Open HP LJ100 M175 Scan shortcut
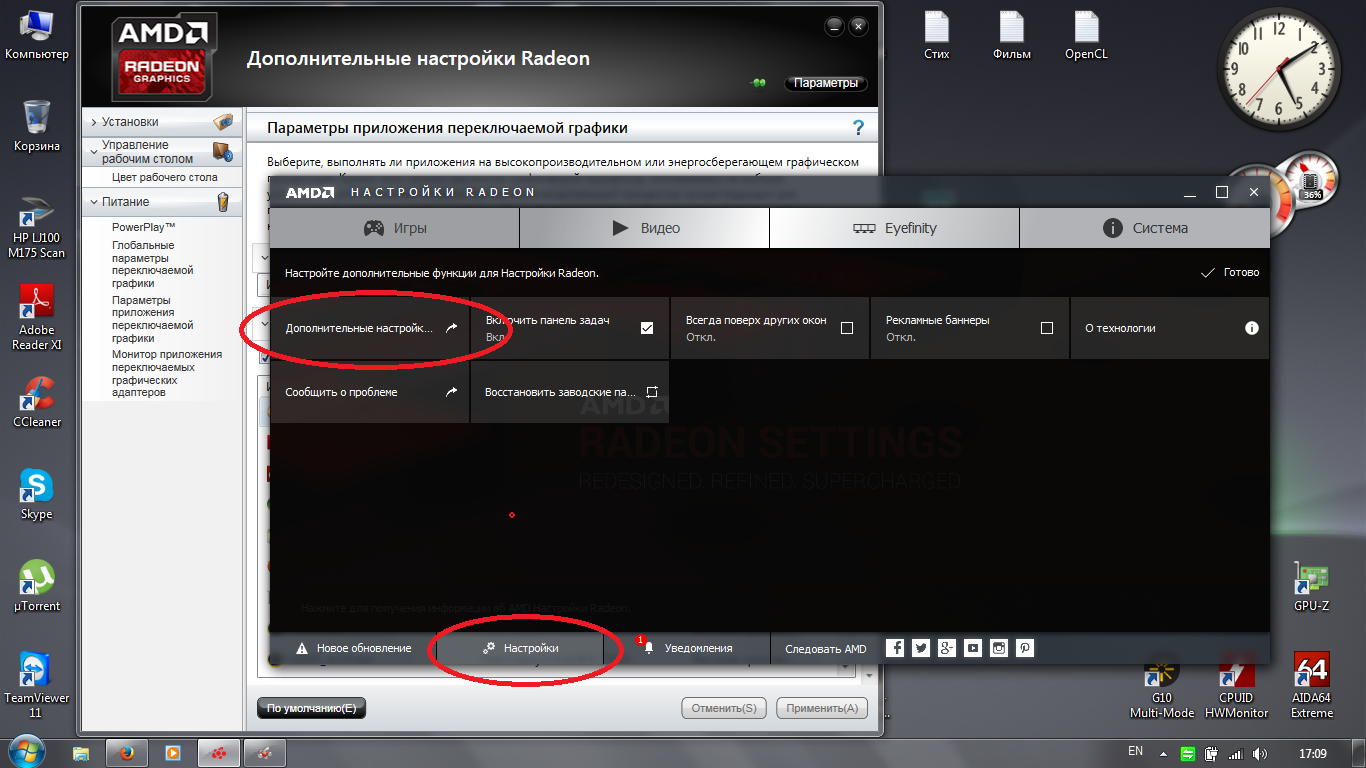1366x768 pixels. [37, 229]
